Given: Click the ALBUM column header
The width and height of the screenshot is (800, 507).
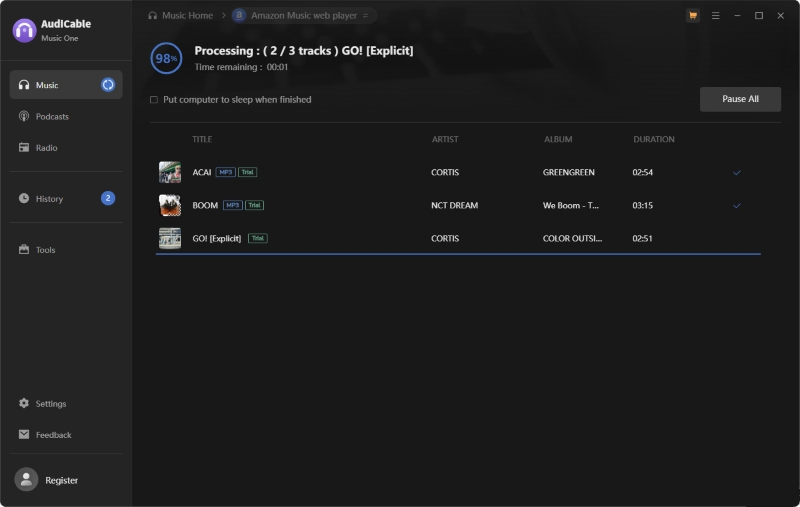Looking at the screenshot, I should pos(558,139).
